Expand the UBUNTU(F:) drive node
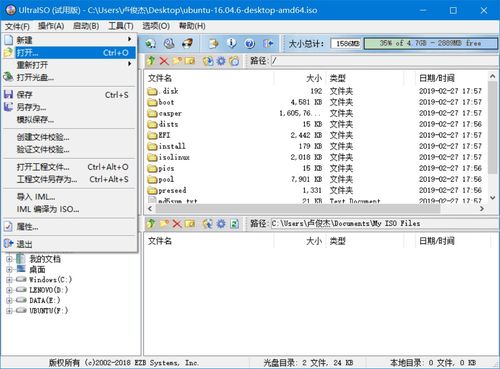Screen dimensions: 500x369 [x=9, y=311]
